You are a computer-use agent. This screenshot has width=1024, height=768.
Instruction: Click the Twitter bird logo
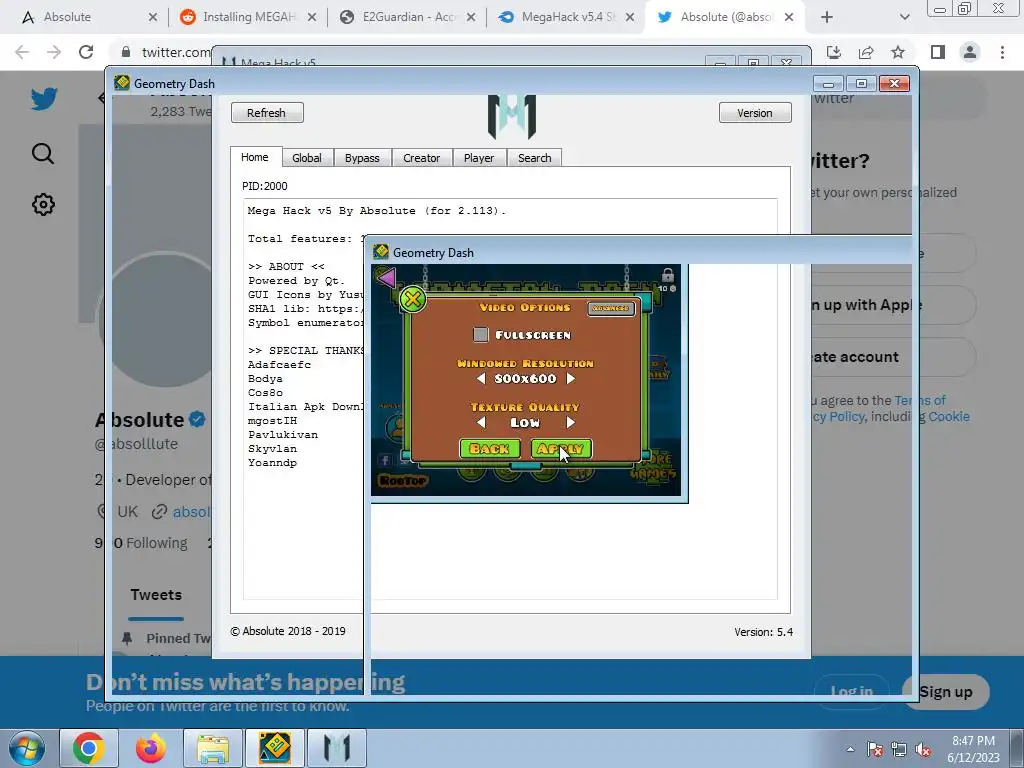(x=44, y=99)
